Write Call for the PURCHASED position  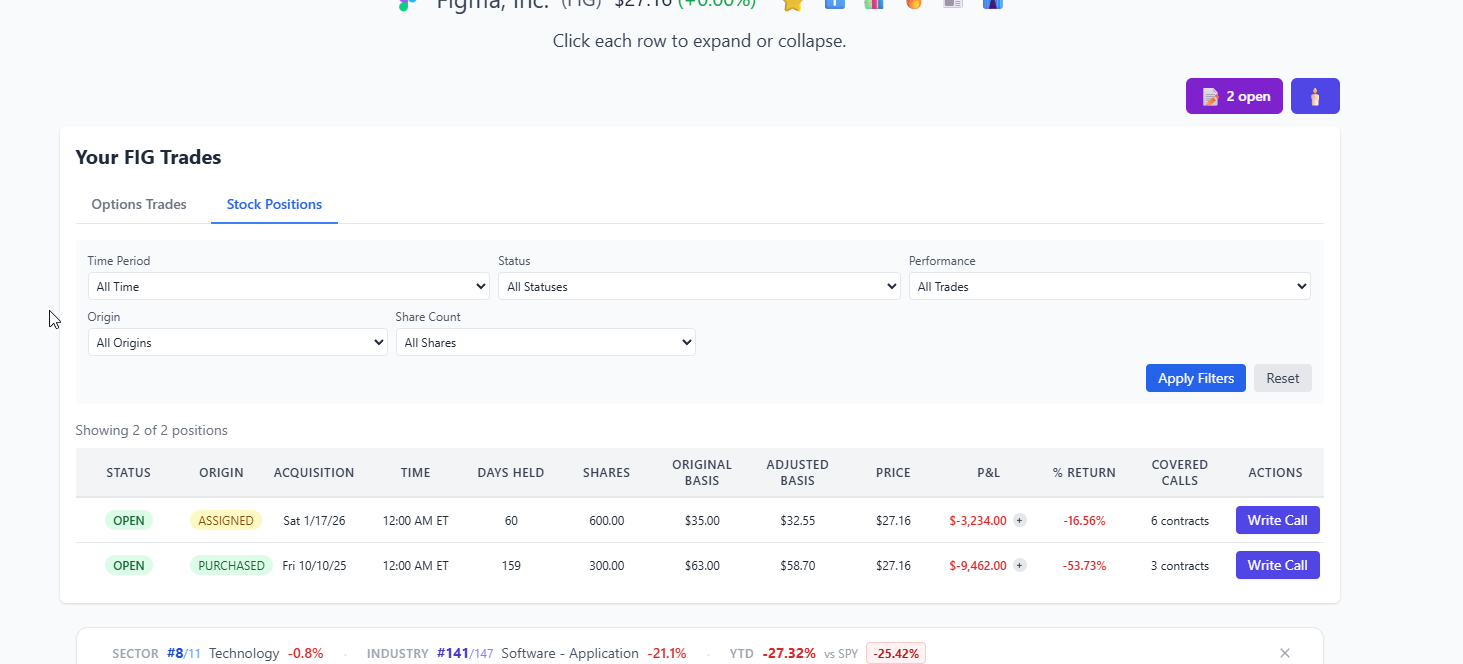pos(1277,565)
